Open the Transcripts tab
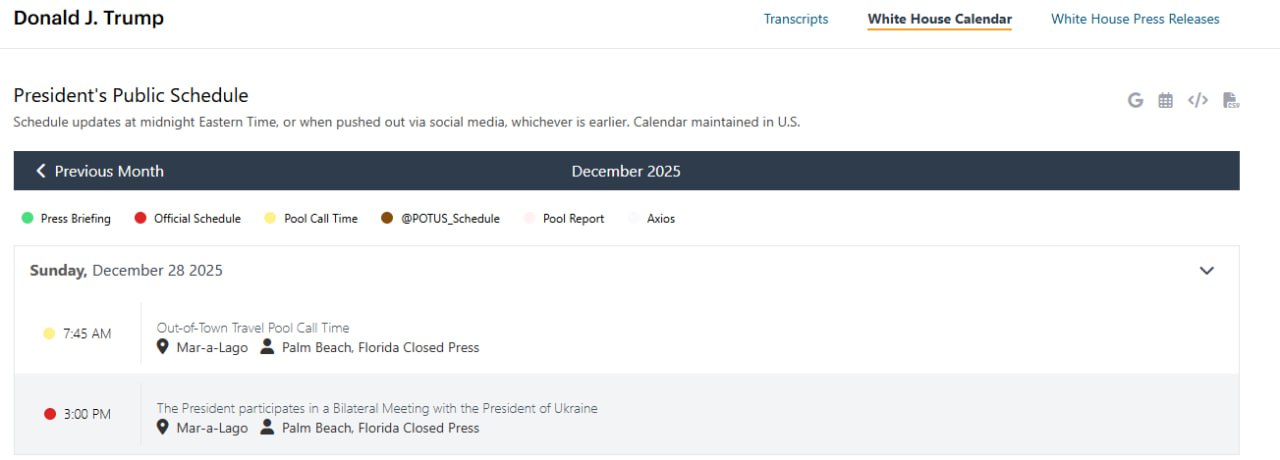The height and width of the screenshot is (460, 1280). coord(796,19)
